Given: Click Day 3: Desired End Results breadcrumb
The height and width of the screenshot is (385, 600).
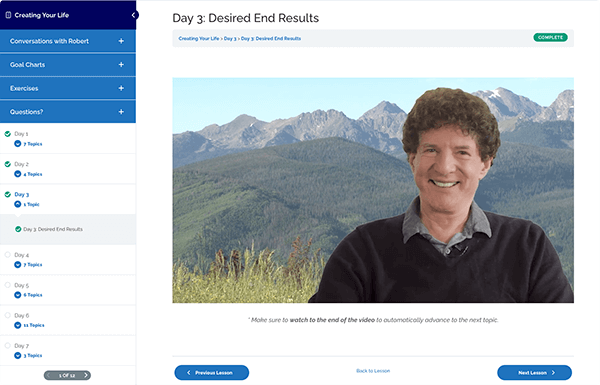Looking at the screenshot, I should pos(271,38).
